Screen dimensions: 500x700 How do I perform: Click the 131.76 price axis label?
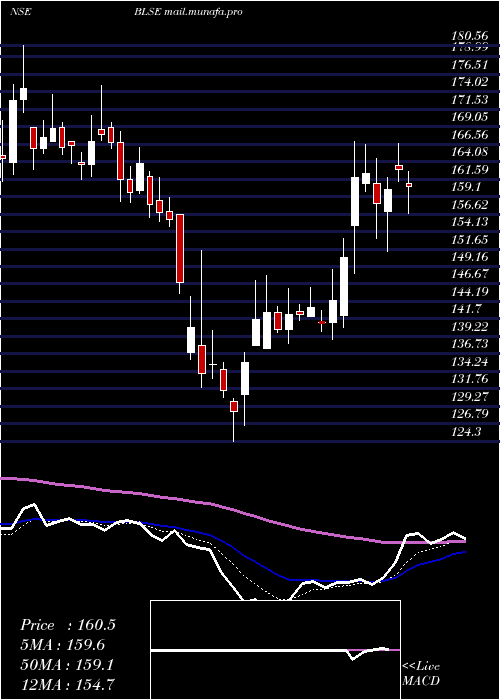[470, 379]
